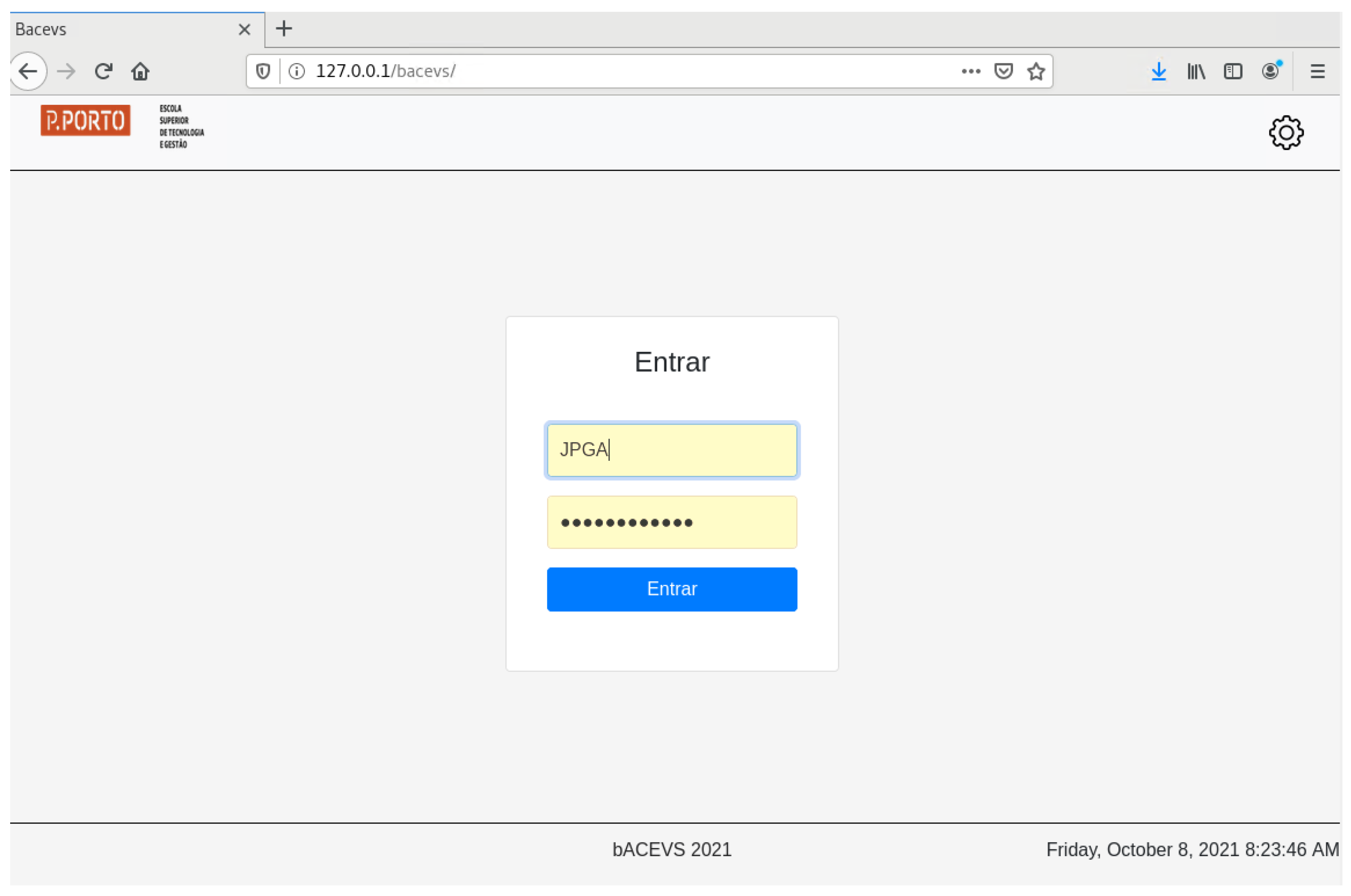
Task: Show downloads progress panel
Action: click(1159, 72)
